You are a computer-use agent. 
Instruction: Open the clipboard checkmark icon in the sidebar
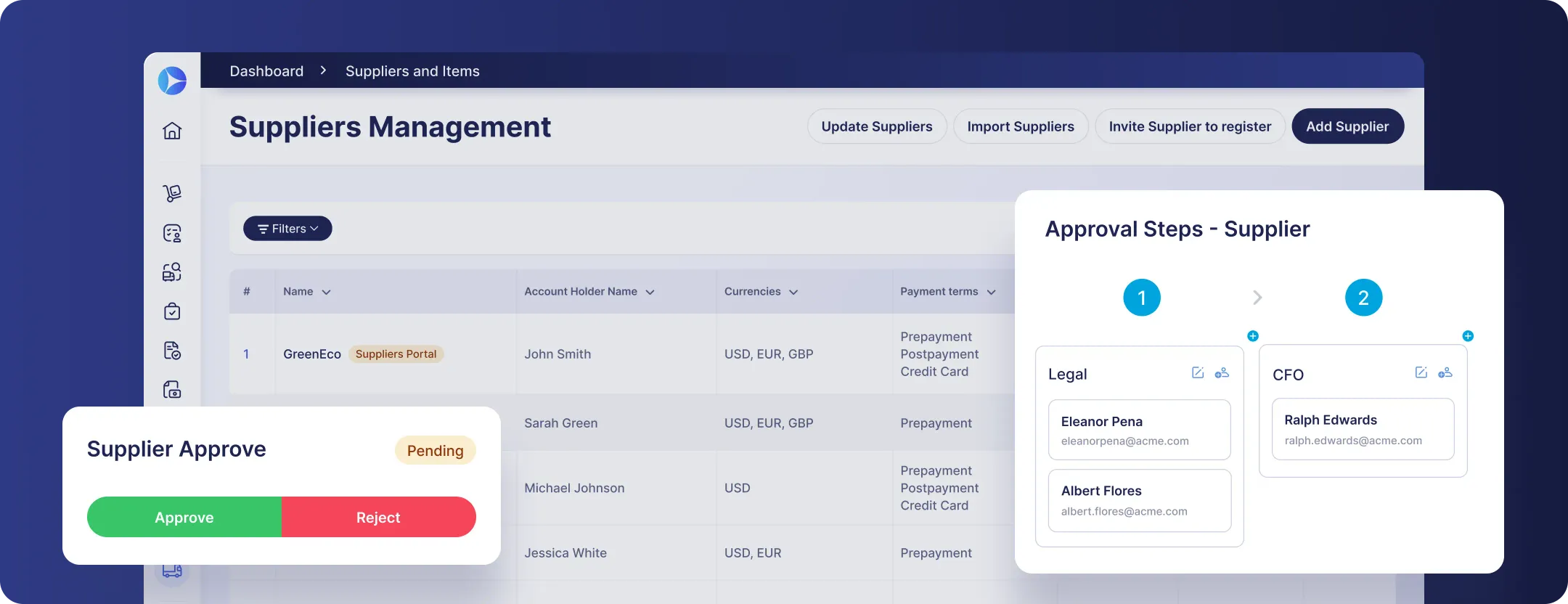tap(172, 311)
